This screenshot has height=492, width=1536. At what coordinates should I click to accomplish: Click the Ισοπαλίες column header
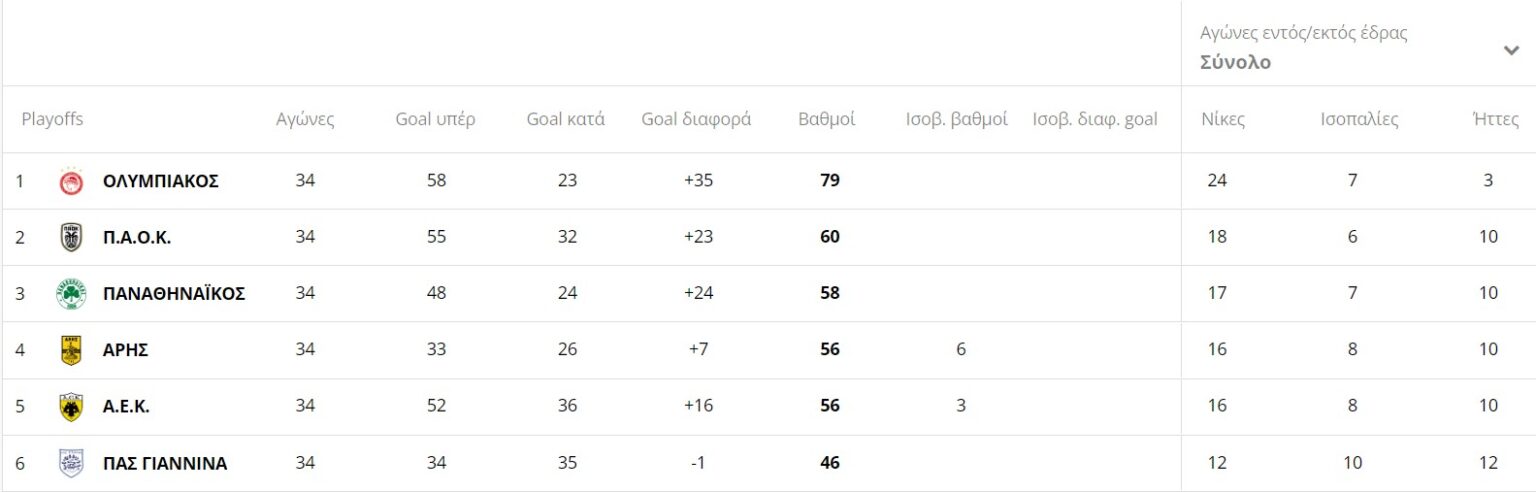[x=1359, y=119]
